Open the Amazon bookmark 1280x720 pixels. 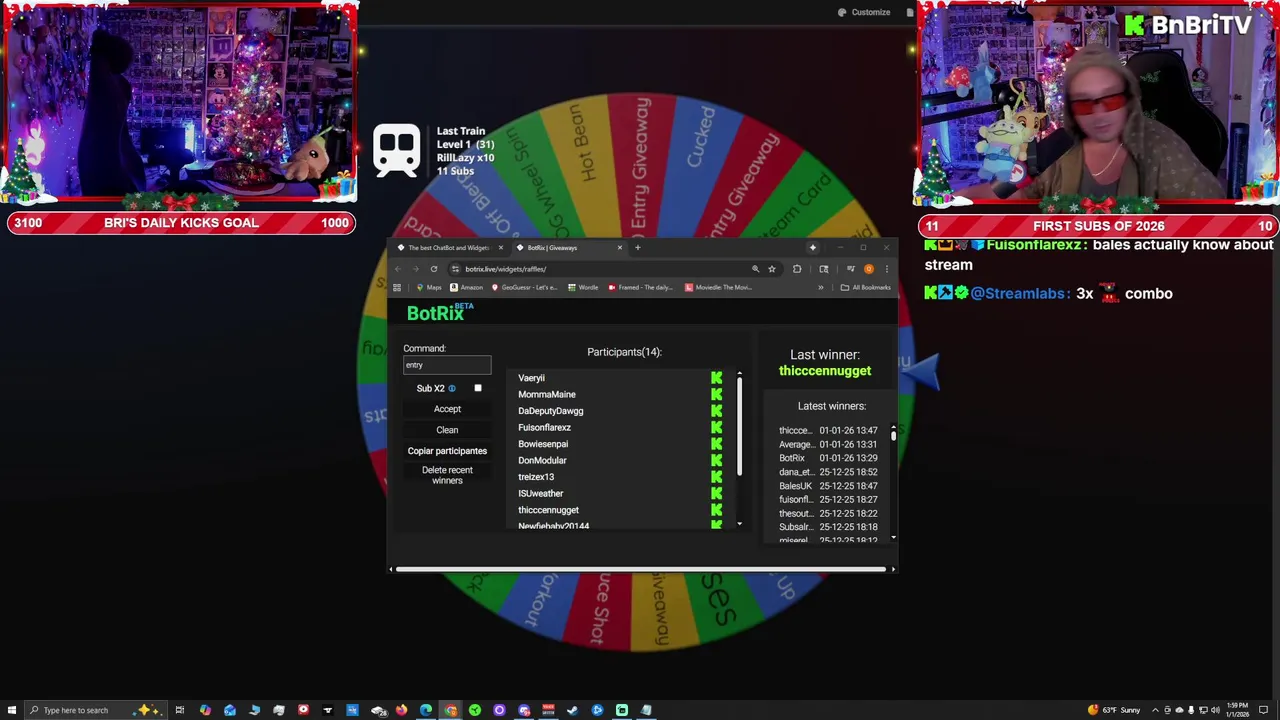click(x=466, y=288)
